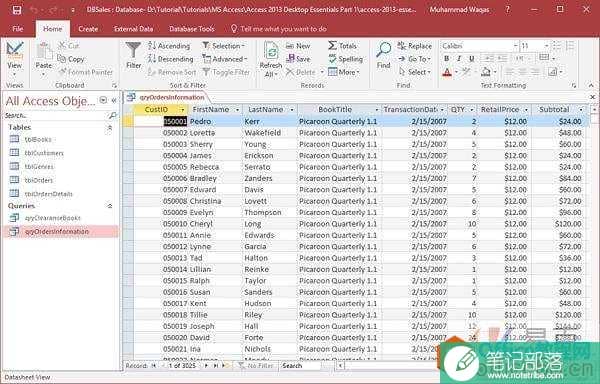This screenshot has height=384, width=600.
Task: Collapse the ribbon with the arrow
Action: (x=591, y=85)
